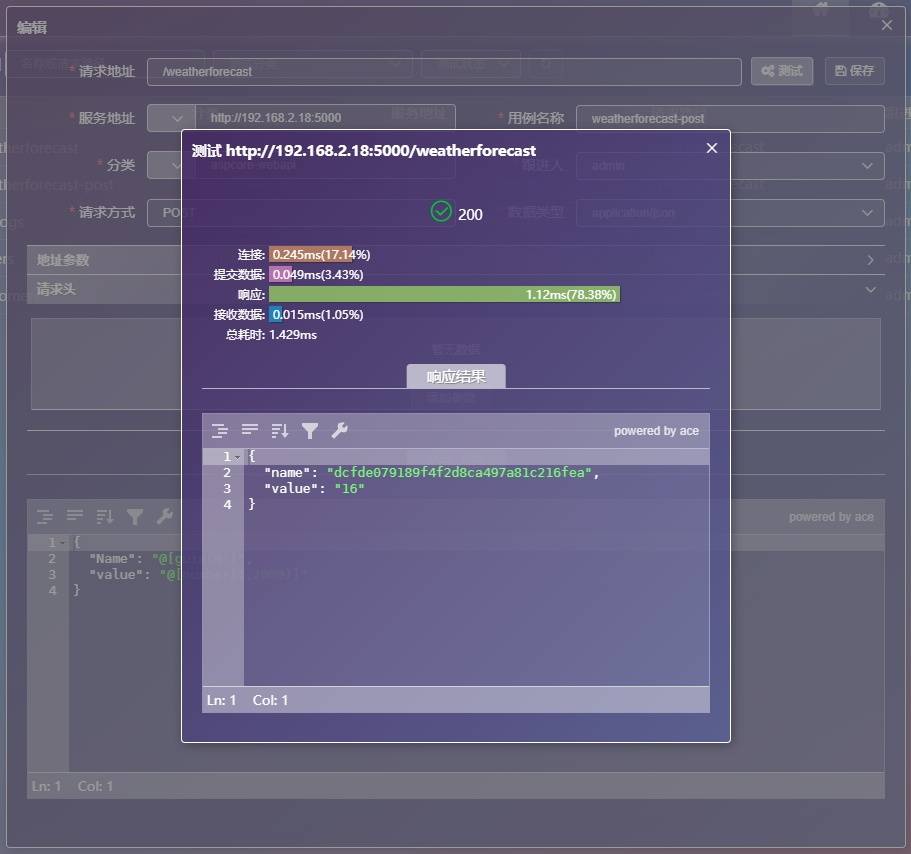Click the green 响应 timing bar 1.12ms
This screenshot has height=854, width=911.
point(444,295)
